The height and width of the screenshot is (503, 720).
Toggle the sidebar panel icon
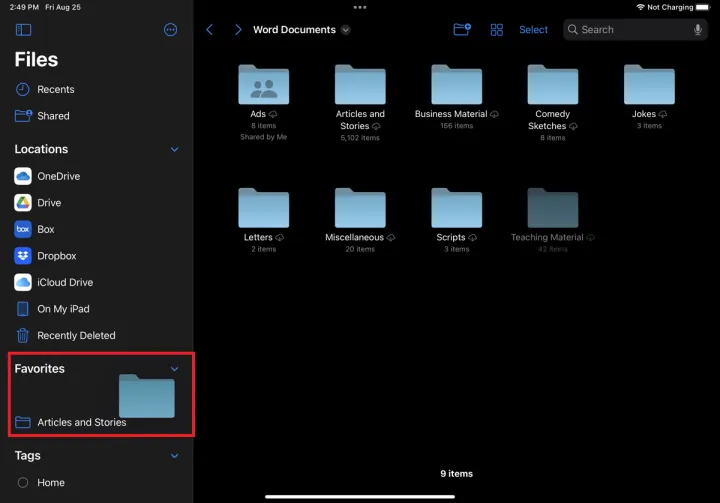click(x=23, y=30)
